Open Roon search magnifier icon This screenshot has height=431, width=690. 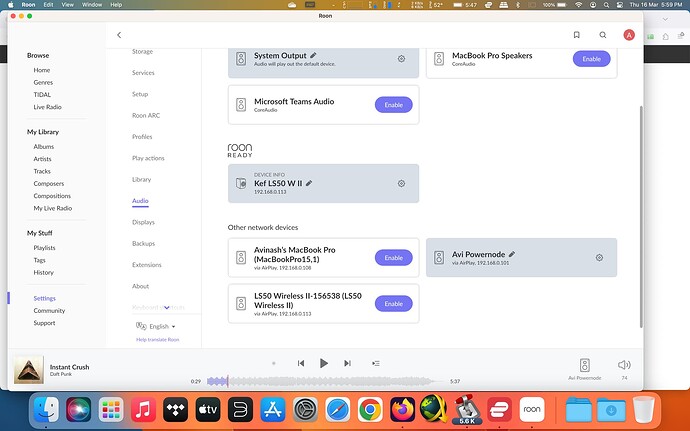click(x=603, y=35)
